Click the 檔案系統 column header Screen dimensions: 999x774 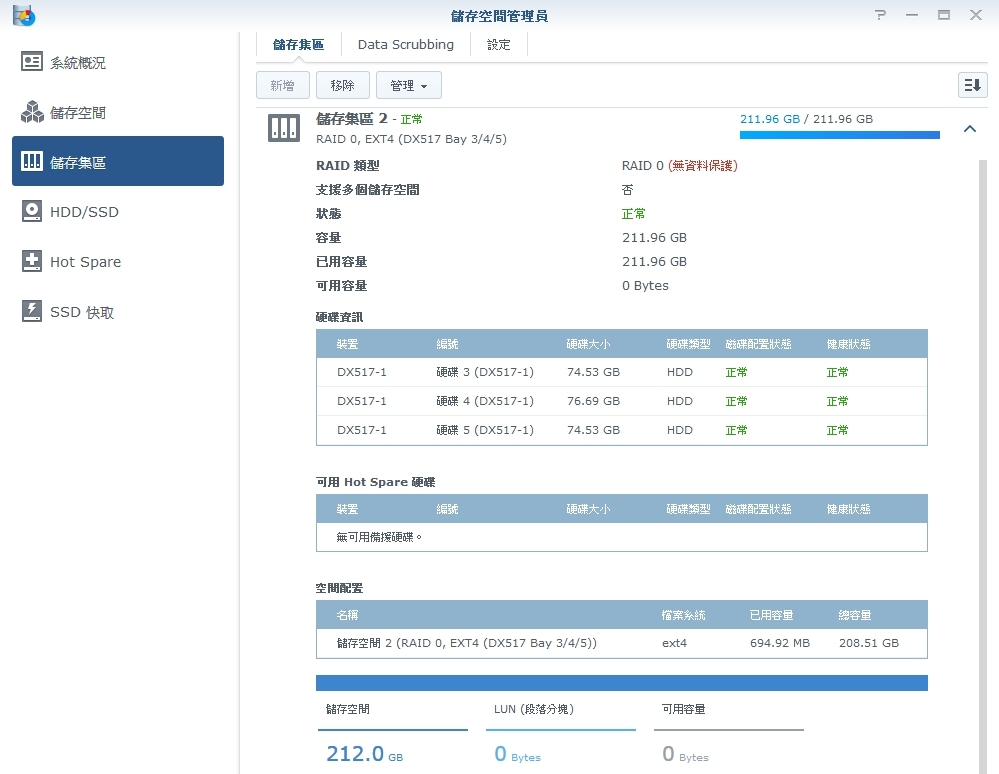[683, 615]
